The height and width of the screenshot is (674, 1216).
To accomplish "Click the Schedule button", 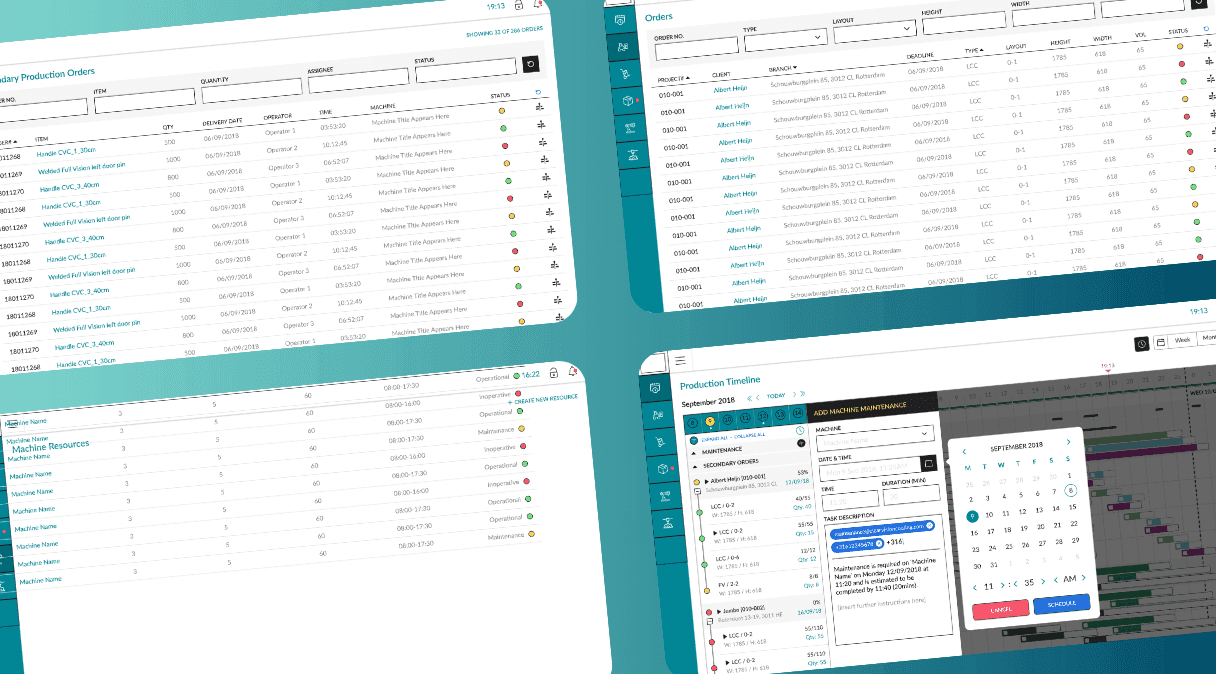I will click(x=1061, y=605).
